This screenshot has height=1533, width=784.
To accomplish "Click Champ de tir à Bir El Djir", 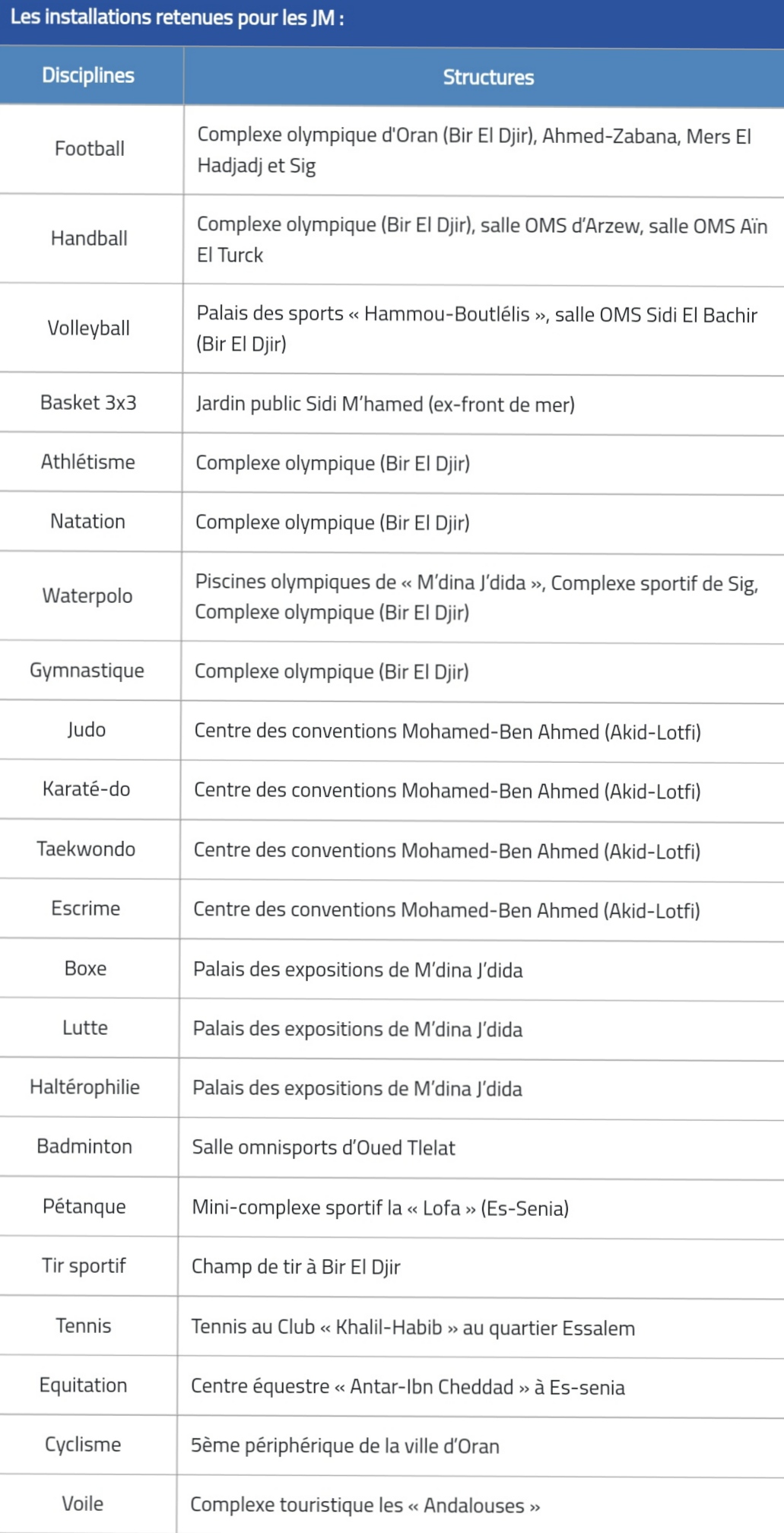I will coord(296,1267).
